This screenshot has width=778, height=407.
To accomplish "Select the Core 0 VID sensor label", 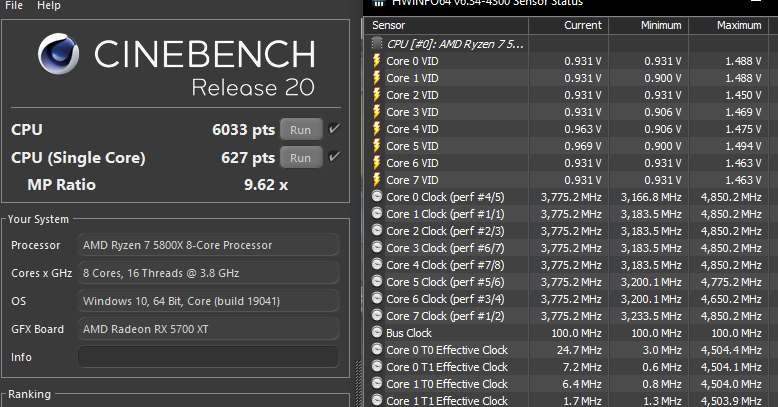I will (412, 61).
